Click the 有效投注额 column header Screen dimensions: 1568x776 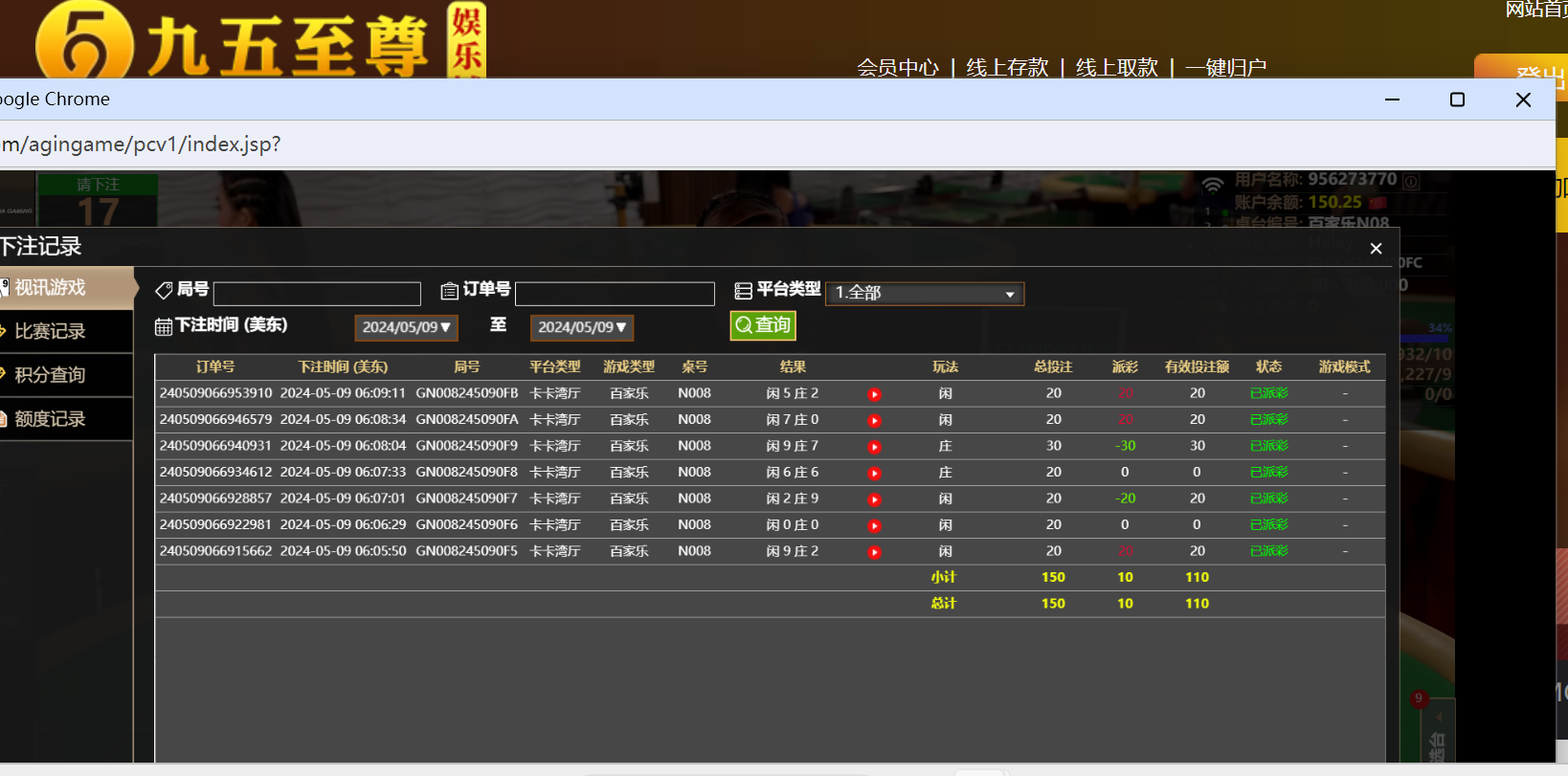click(x=1197, y=367)
